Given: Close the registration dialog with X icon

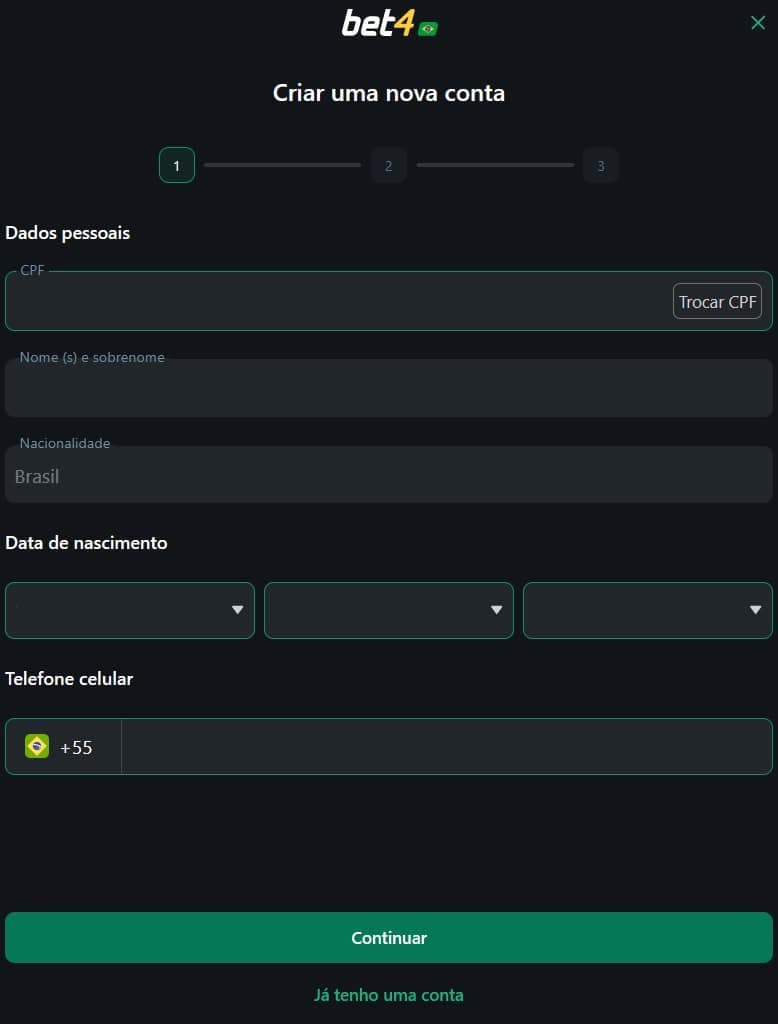Looking at the screenshot, I should tap(758, 23).
